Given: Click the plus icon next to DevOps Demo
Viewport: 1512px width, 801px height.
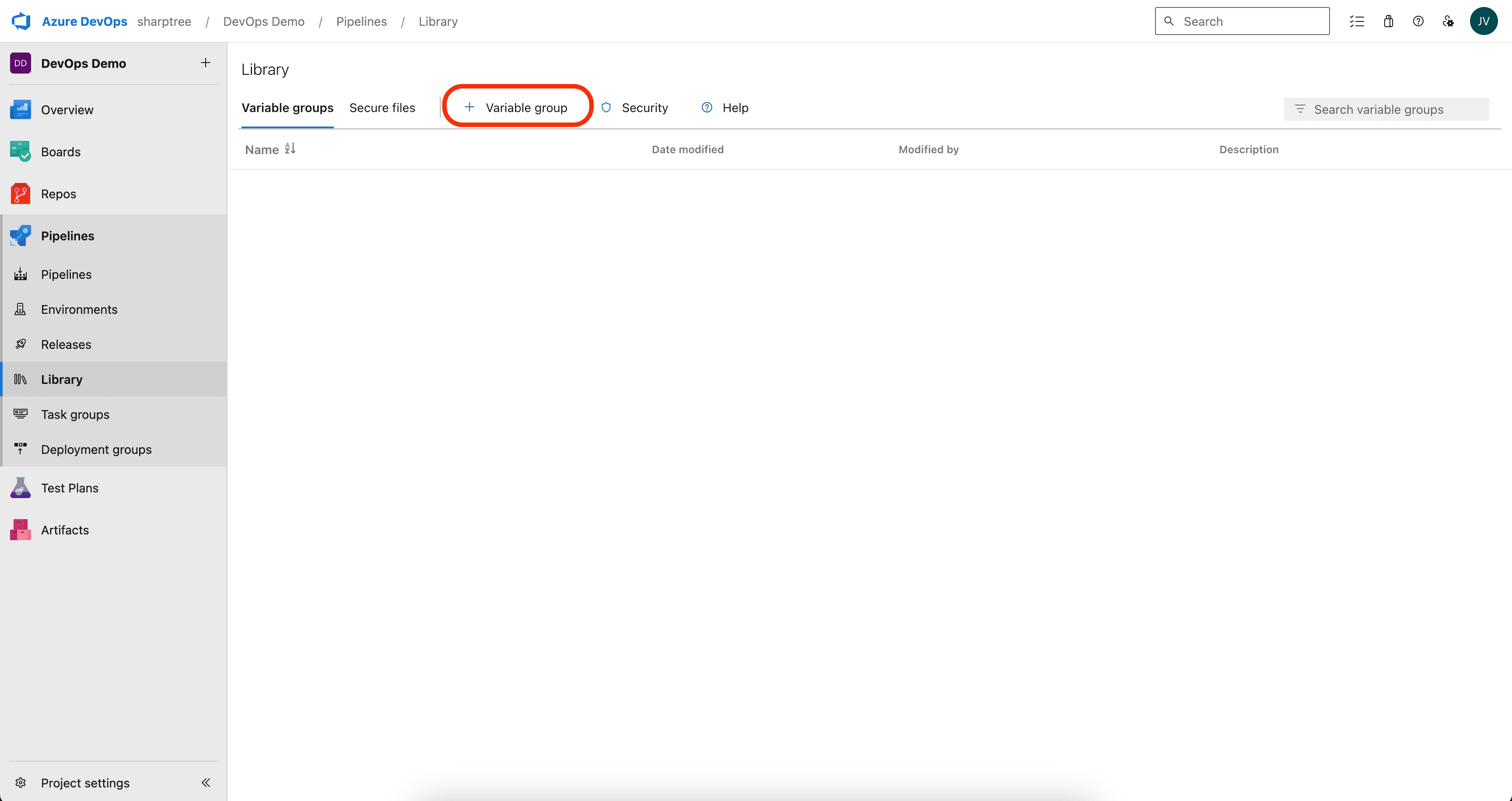Looking at the screenshot, I should pos(206,62).
